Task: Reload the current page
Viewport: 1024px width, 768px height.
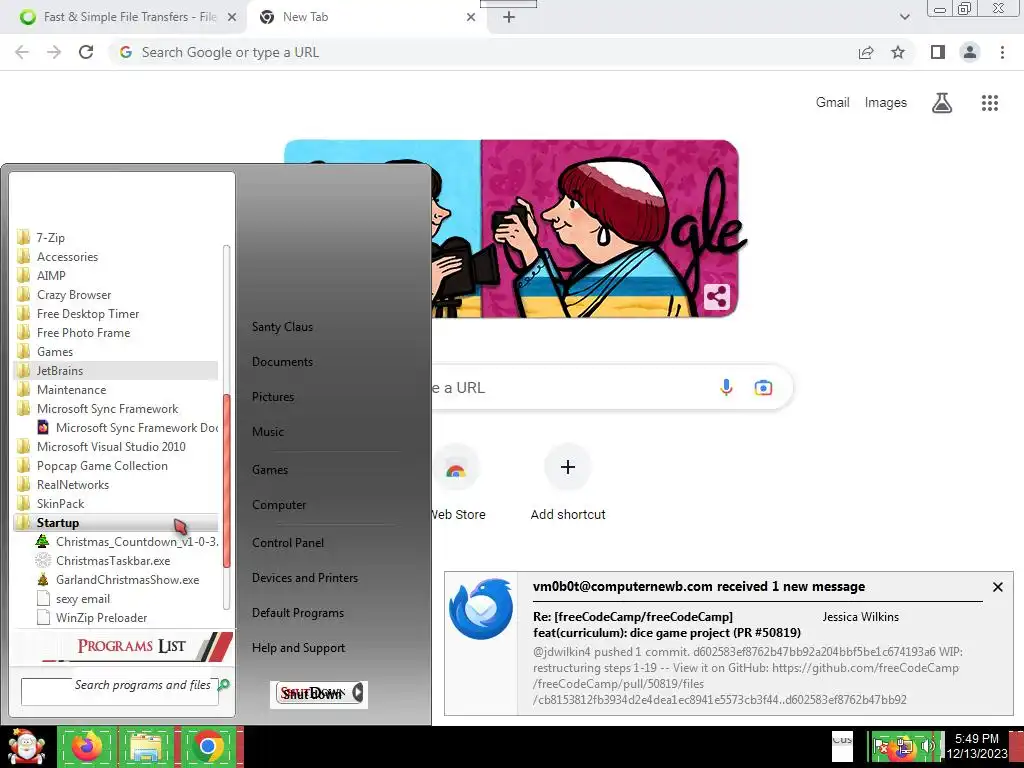Action: click(x=86, y=52)
